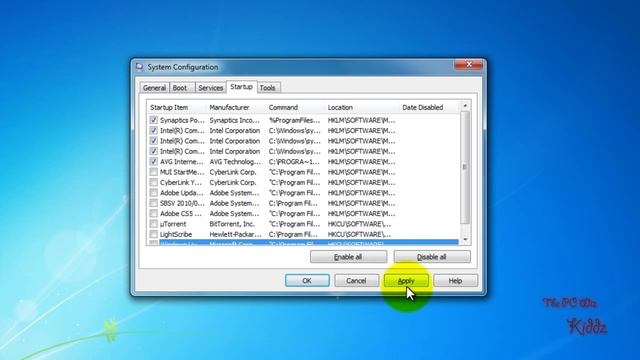Sort by the Manufacturer column header
640x360 pixels.
[x=236, y=107]
